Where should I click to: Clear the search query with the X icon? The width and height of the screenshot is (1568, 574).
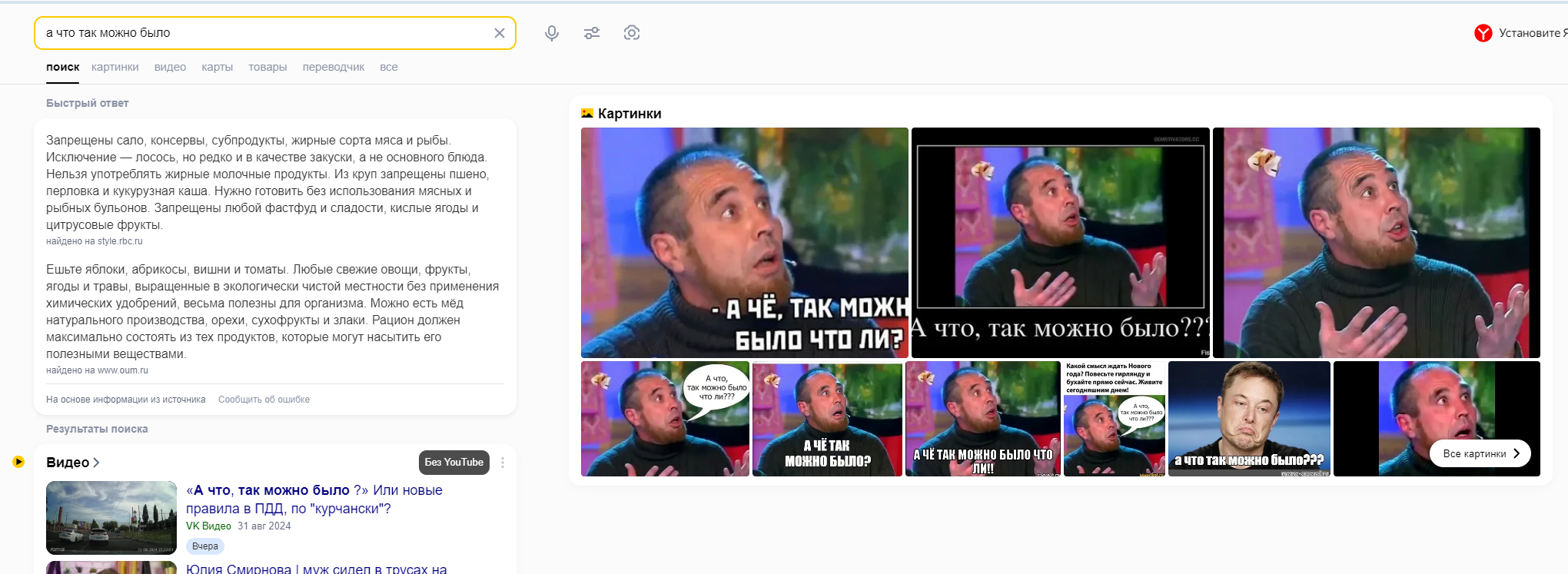pyautogui.click(x=500, y=33)
